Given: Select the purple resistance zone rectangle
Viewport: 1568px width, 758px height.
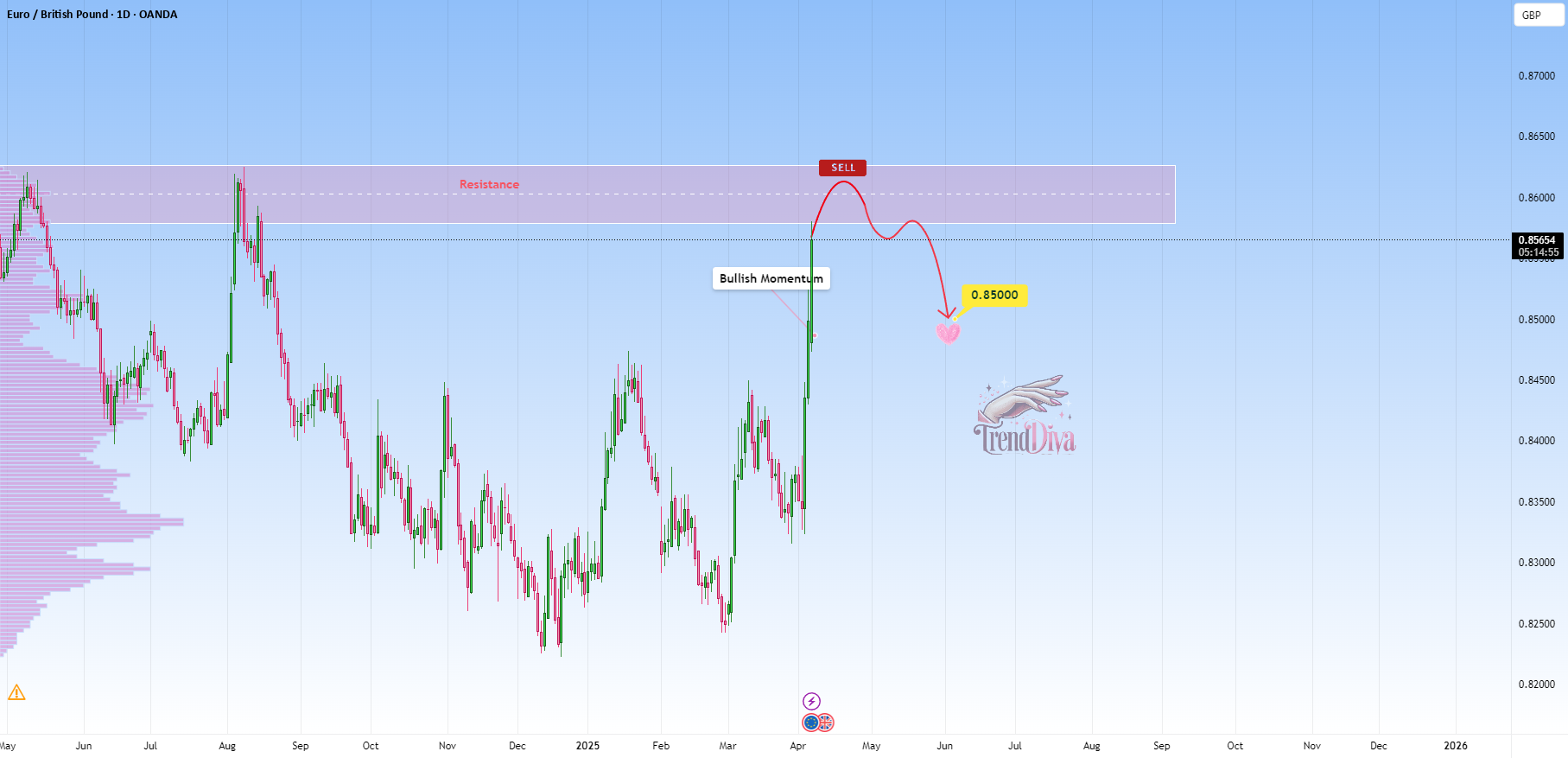Looking at the screenshot, I should click(587, 194).
